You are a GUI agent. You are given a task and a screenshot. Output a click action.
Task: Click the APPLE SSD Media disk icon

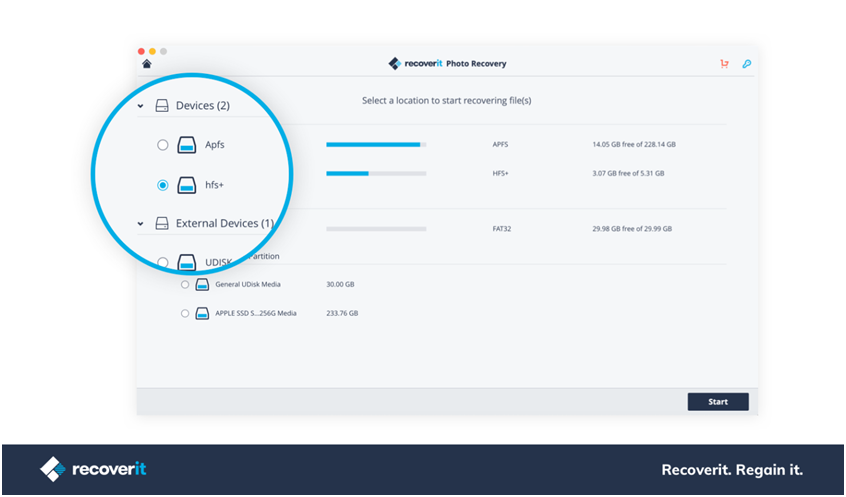click(x=202, y=314)
